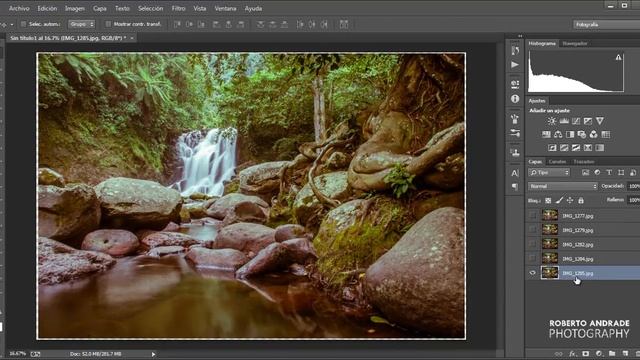640x360 pixels.
Task: Select the Ajustes panel tab
Action: (x=537, y=100)
